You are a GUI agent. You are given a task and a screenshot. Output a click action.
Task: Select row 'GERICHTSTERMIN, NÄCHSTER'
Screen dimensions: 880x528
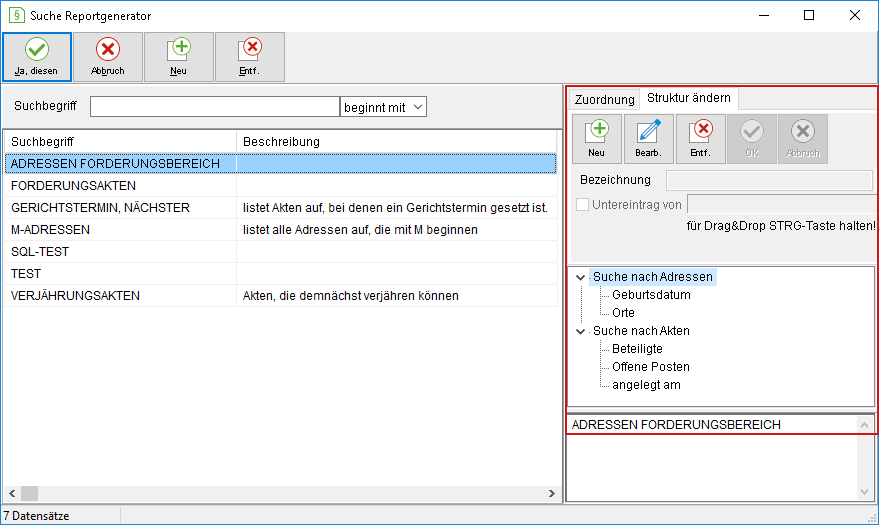coord(281,208)
